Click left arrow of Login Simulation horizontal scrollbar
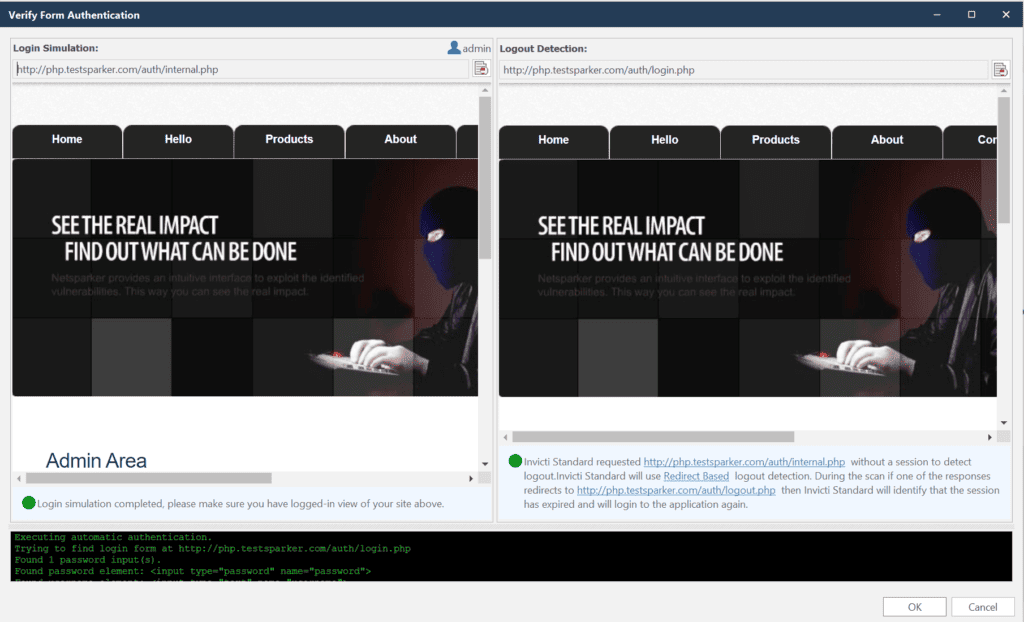 coord(19,478)
